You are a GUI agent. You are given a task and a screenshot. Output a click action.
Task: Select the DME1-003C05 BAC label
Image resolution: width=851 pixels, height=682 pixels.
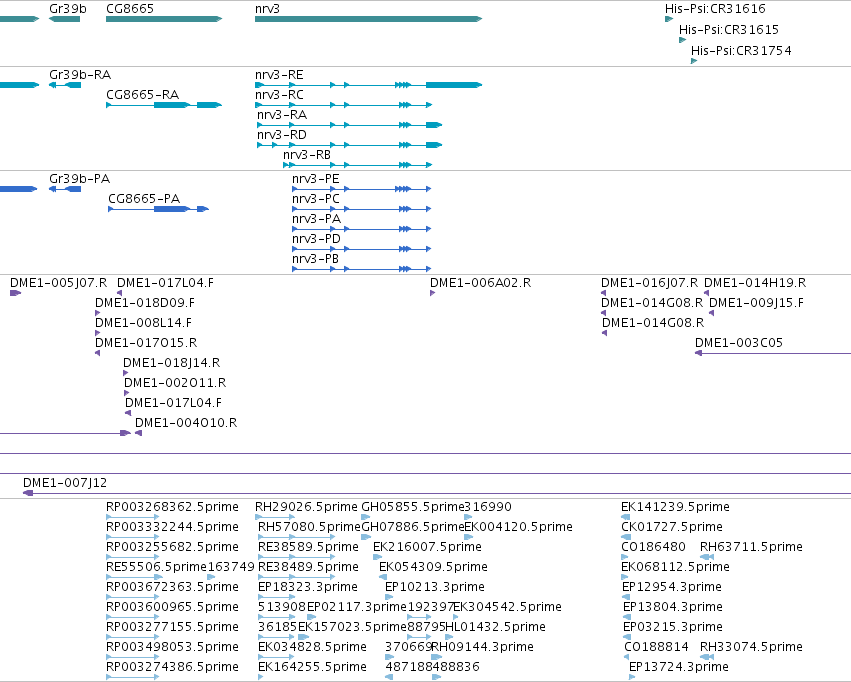(739, 343)
